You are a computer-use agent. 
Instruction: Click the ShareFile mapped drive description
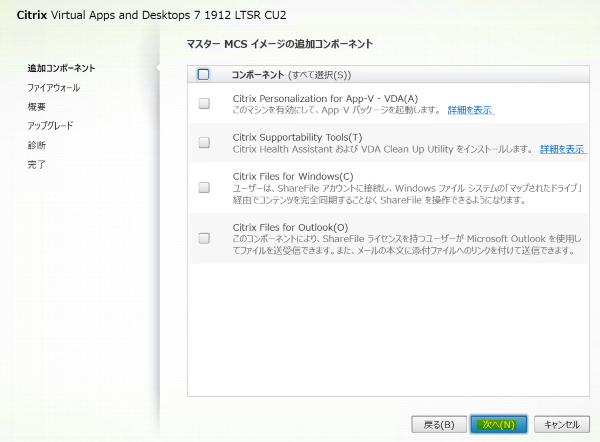tap(408, 194)
